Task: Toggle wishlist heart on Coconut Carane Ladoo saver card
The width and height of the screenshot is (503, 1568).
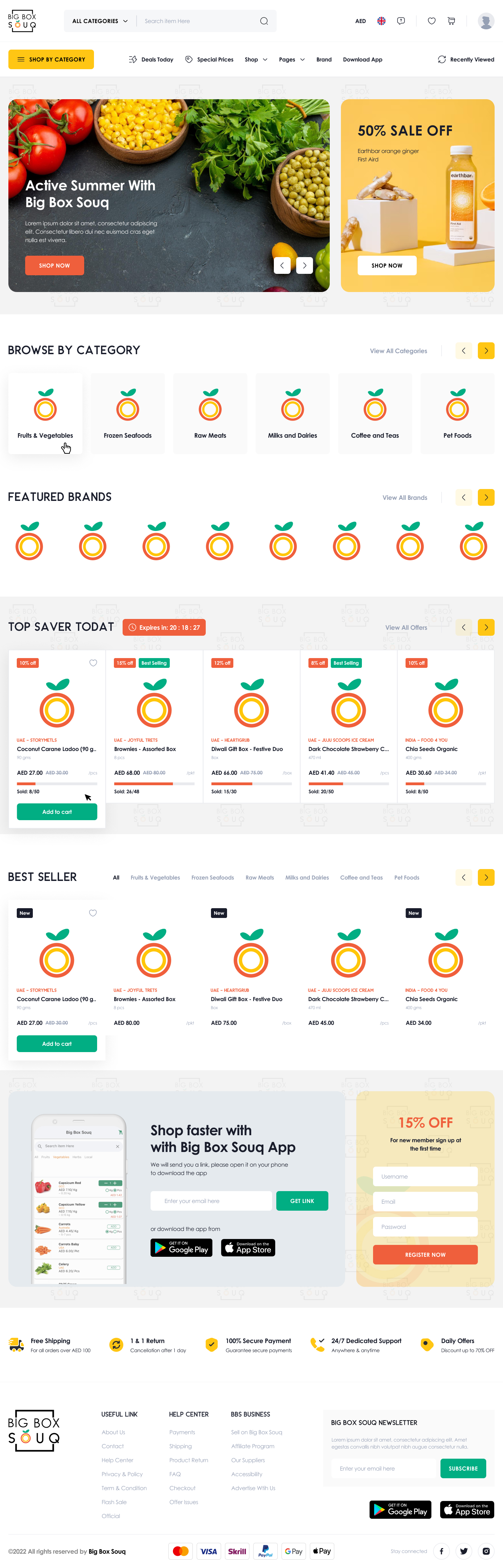Action: pos(93,663)
